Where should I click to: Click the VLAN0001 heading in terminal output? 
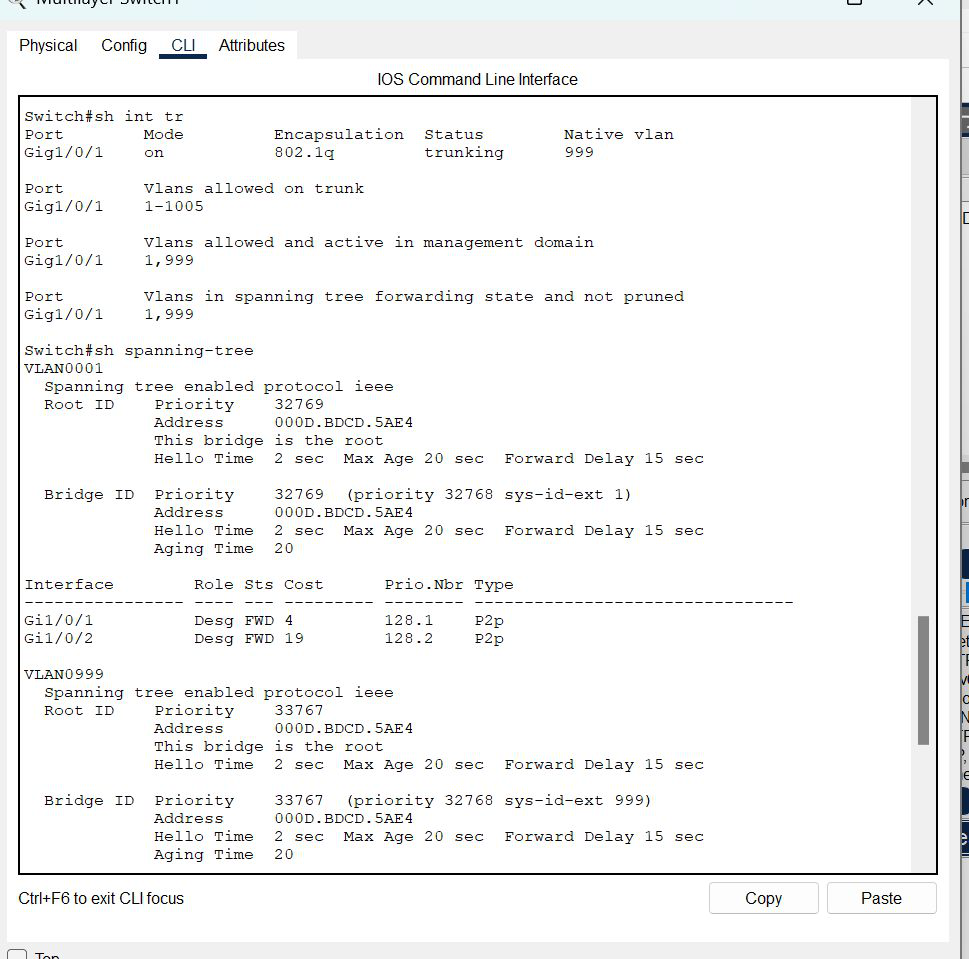pyautogui.click(x=64, y=368)
